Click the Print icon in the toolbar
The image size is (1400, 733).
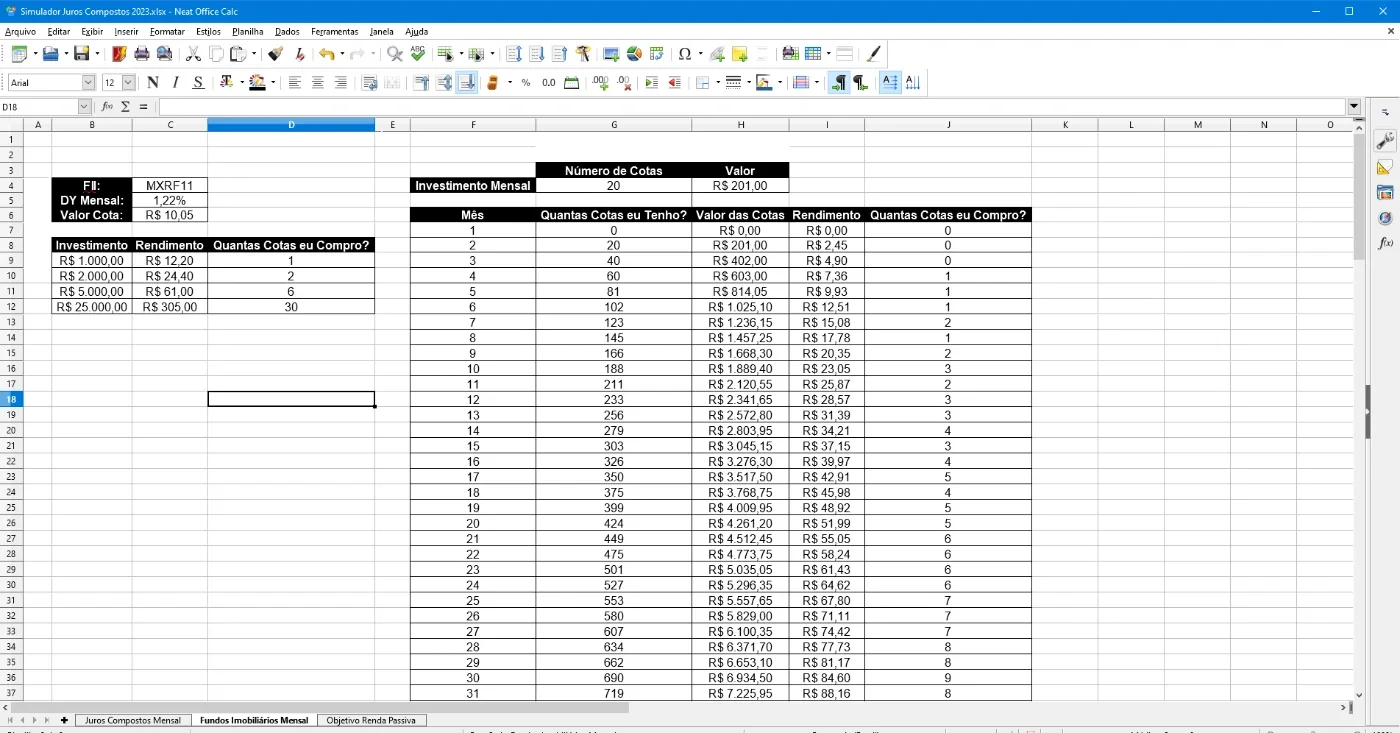[142, 54]
